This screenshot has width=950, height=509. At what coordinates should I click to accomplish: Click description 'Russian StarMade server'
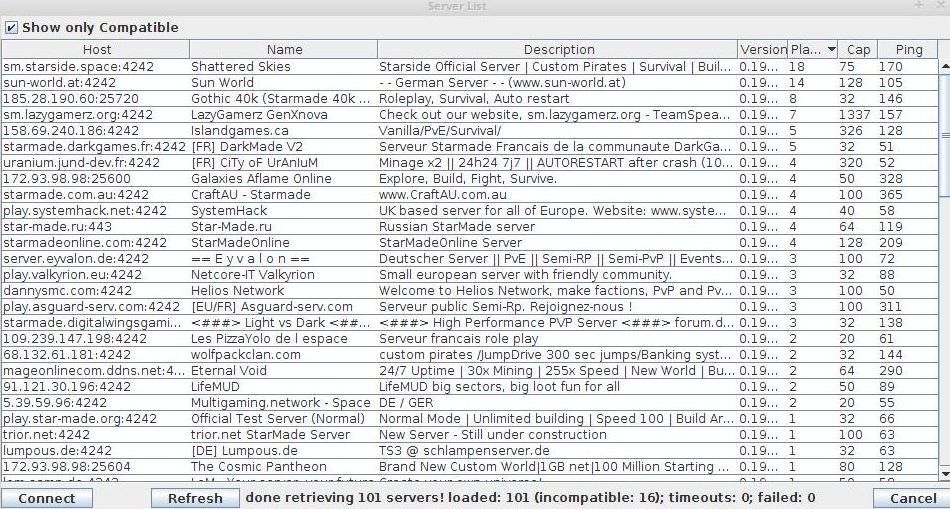pos(457,227)
